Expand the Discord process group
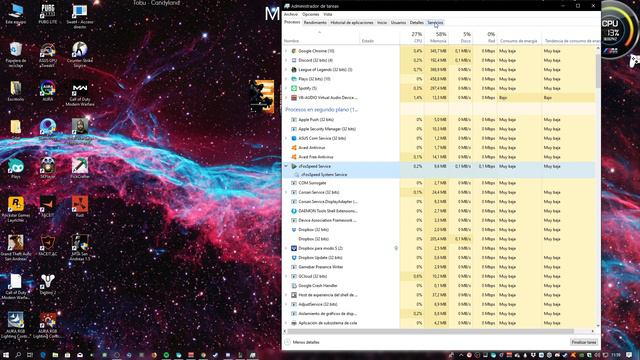The image size is (640, 360). click(286, 60)
